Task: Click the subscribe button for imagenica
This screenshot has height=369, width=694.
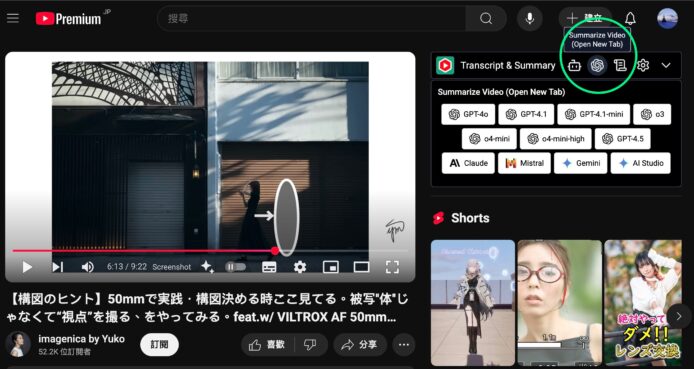Action: coord(159,345)
